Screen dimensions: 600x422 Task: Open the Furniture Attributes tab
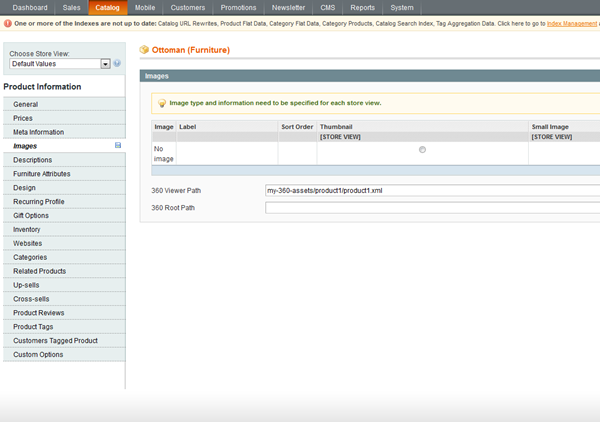click(42, 174)
